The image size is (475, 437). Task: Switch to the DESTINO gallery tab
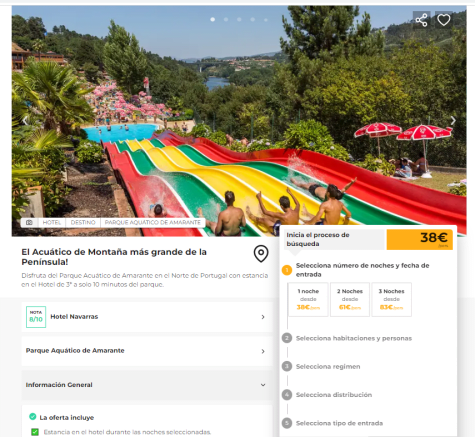point(83,222)
